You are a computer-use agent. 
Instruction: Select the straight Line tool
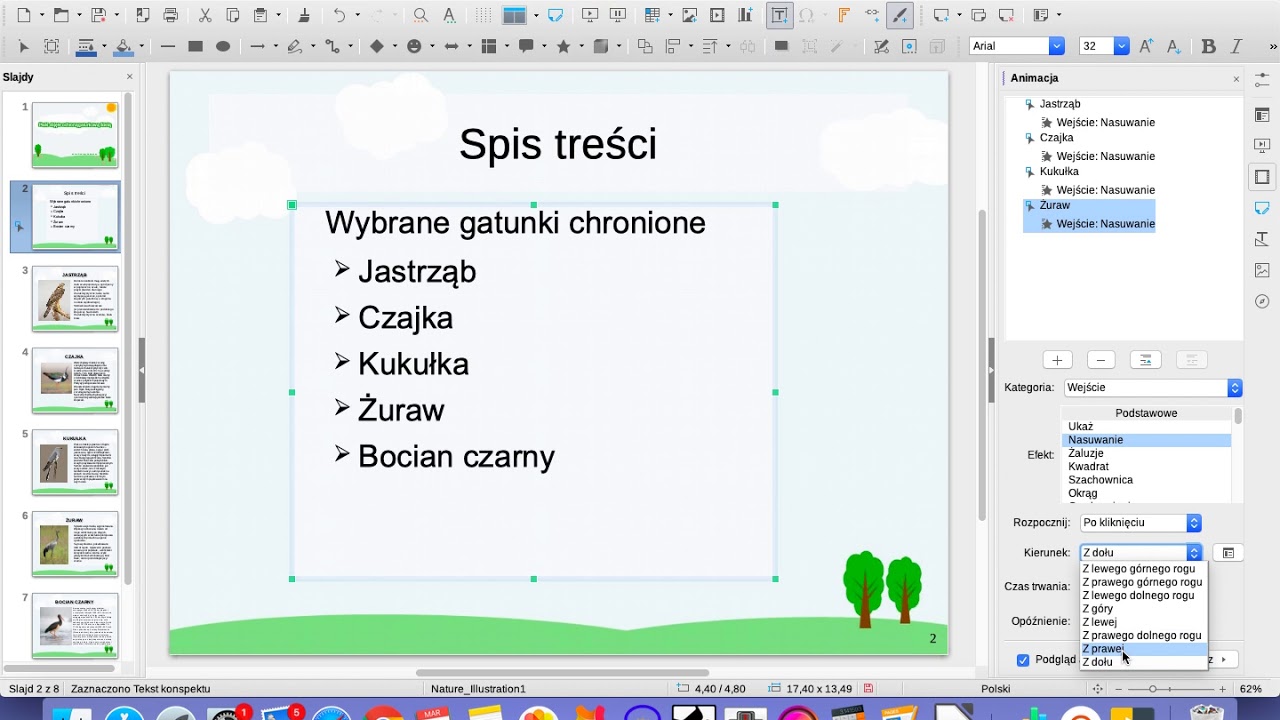[168, 46]
